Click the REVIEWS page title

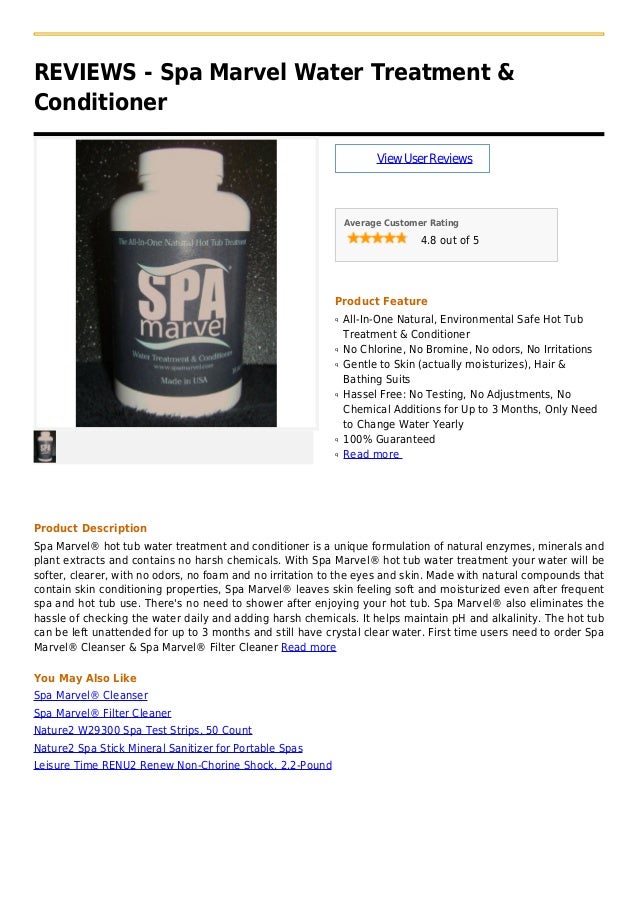[274, 87]
